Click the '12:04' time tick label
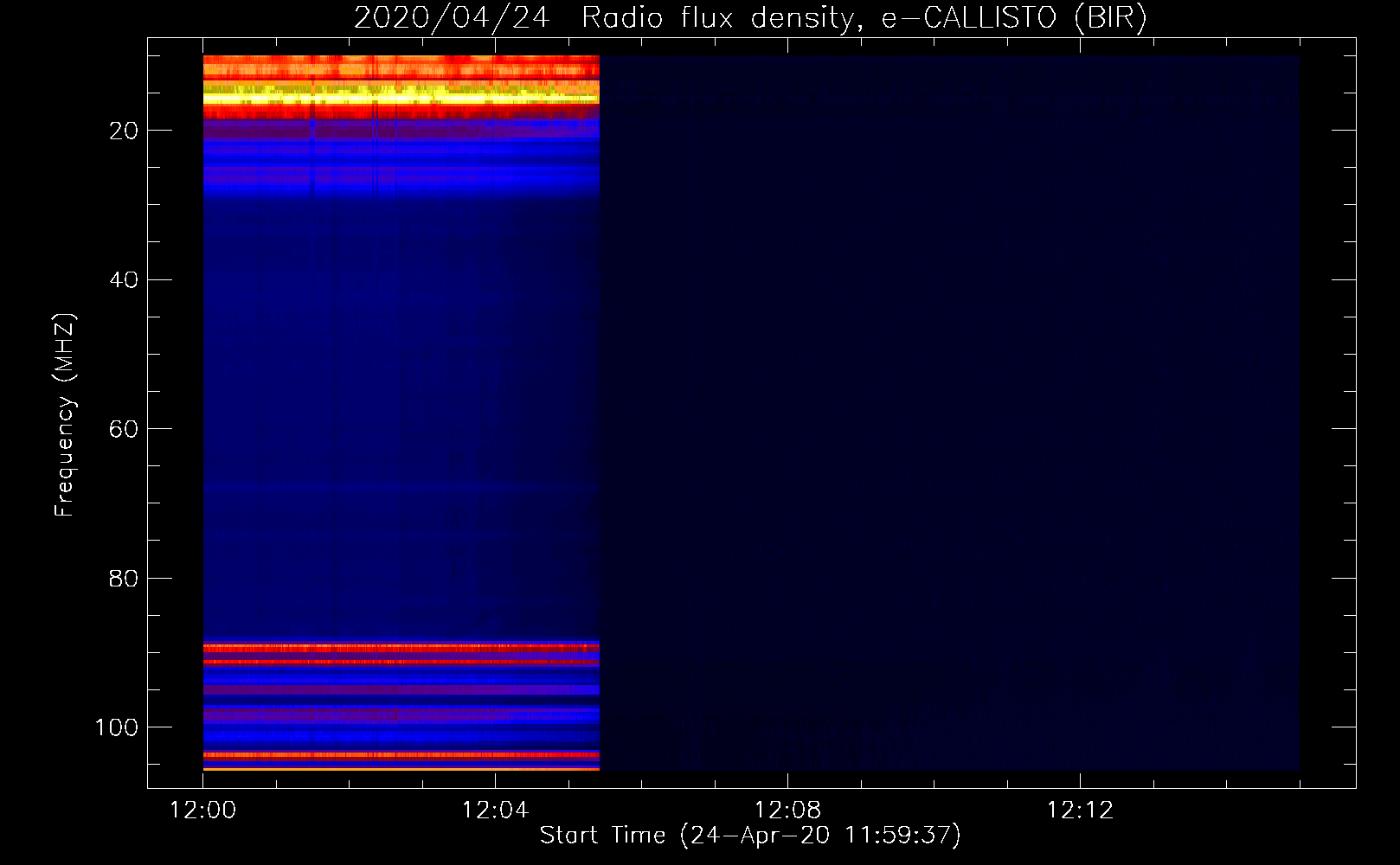This screenshot has width=1400, height=865. 495,811
